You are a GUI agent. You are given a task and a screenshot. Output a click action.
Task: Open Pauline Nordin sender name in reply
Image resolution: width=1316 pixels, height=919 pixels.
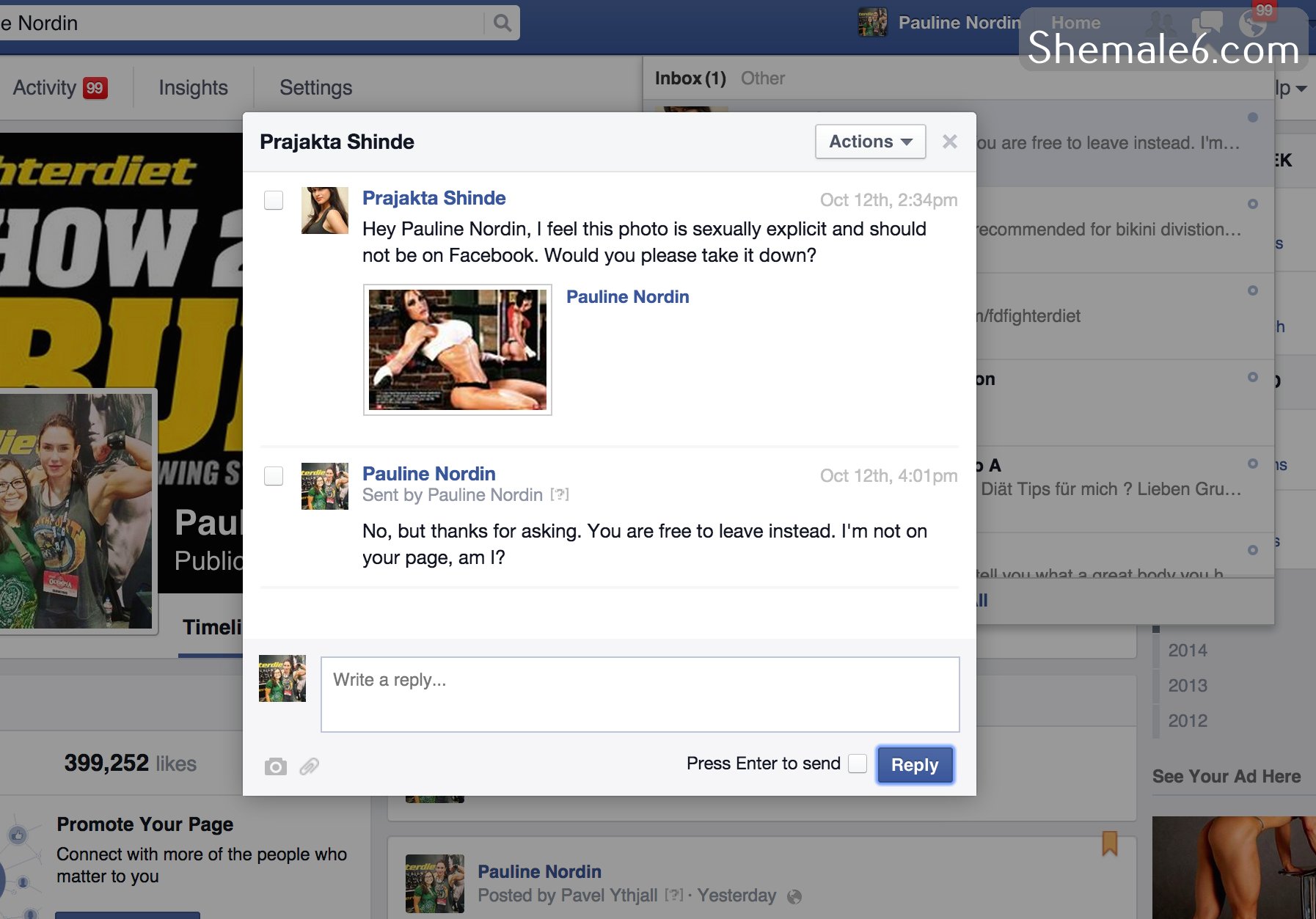(429, 474)
